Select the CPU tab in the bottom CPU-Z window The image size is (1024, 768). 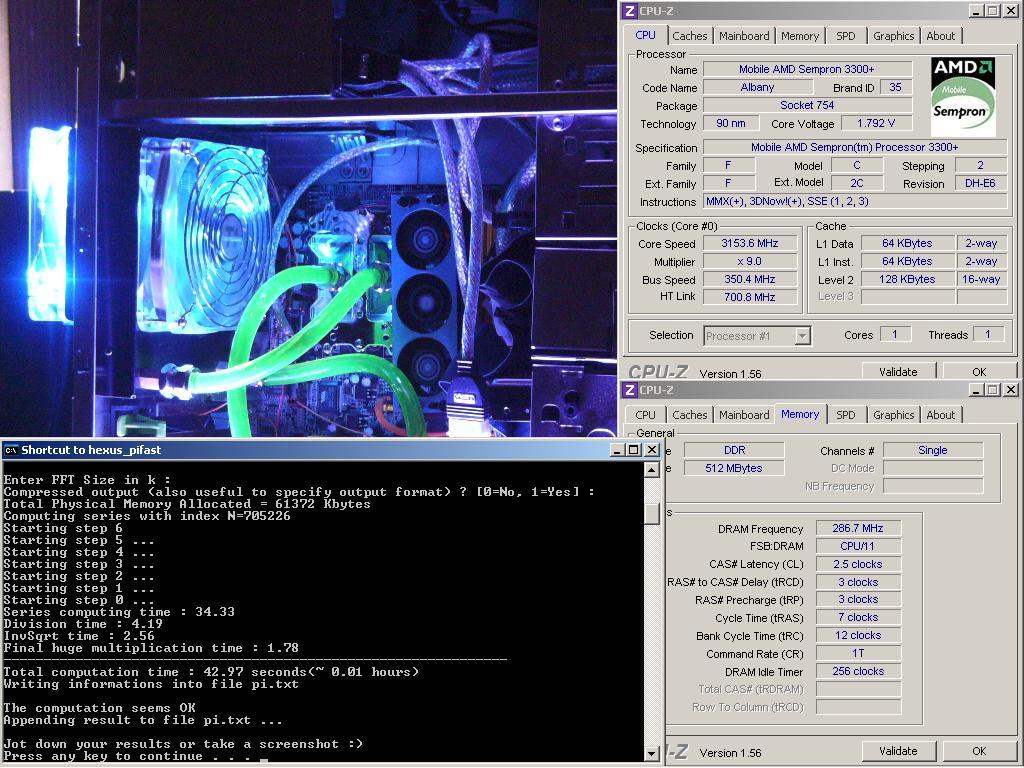point(645,415)
